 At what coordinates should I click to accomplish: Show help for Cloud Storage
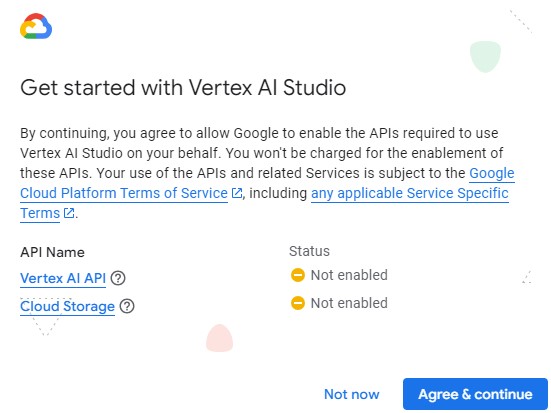(x=127, y=306)
